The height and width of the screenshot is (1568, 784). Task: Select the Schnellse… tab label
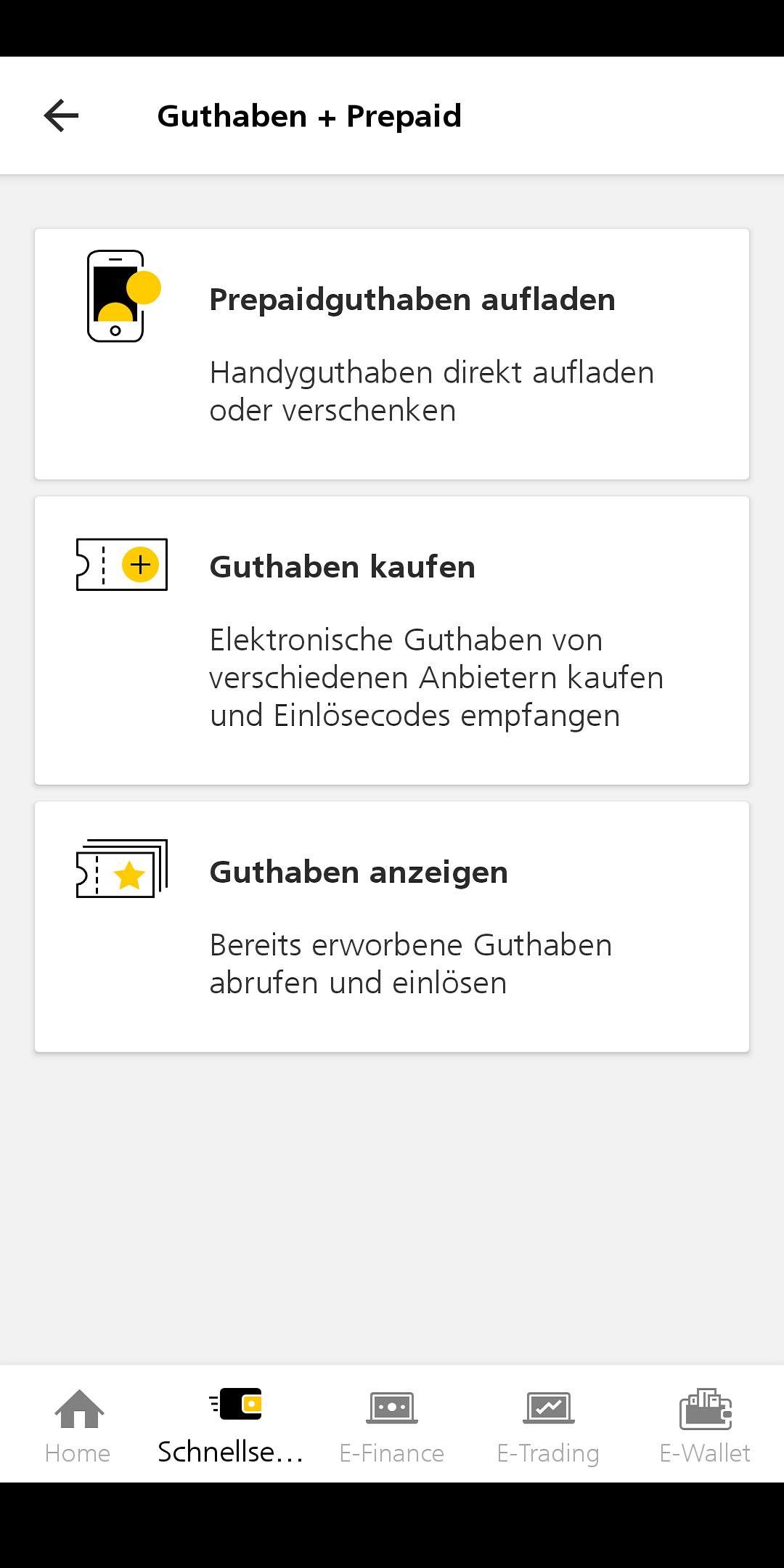click(231, 1452)
